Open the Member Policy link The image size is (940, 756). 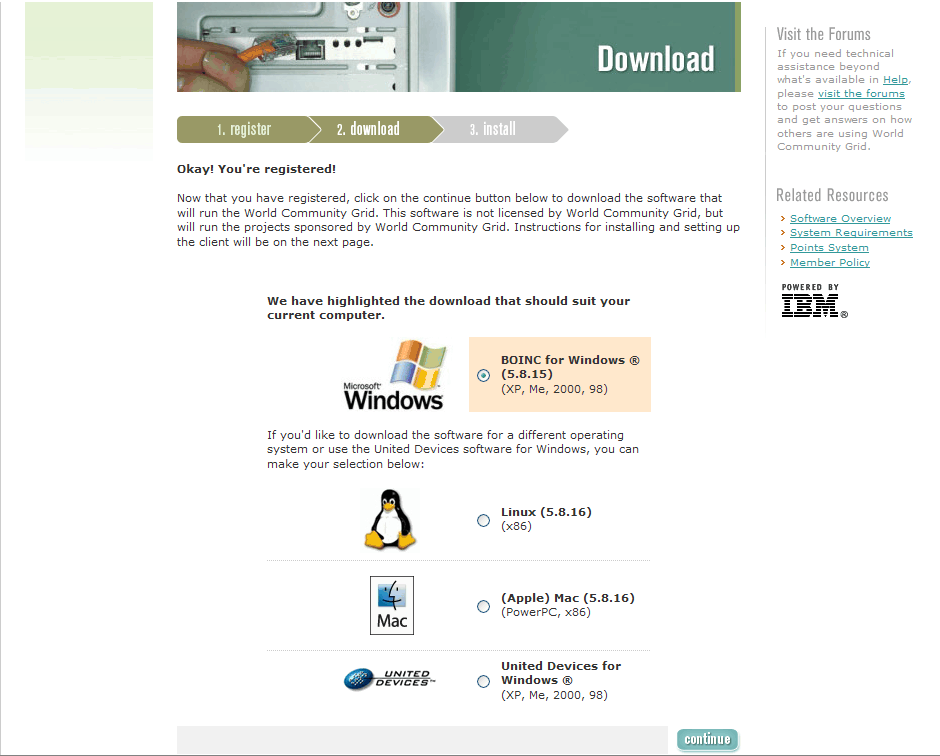pyautogui.click(x=830, y=263)
